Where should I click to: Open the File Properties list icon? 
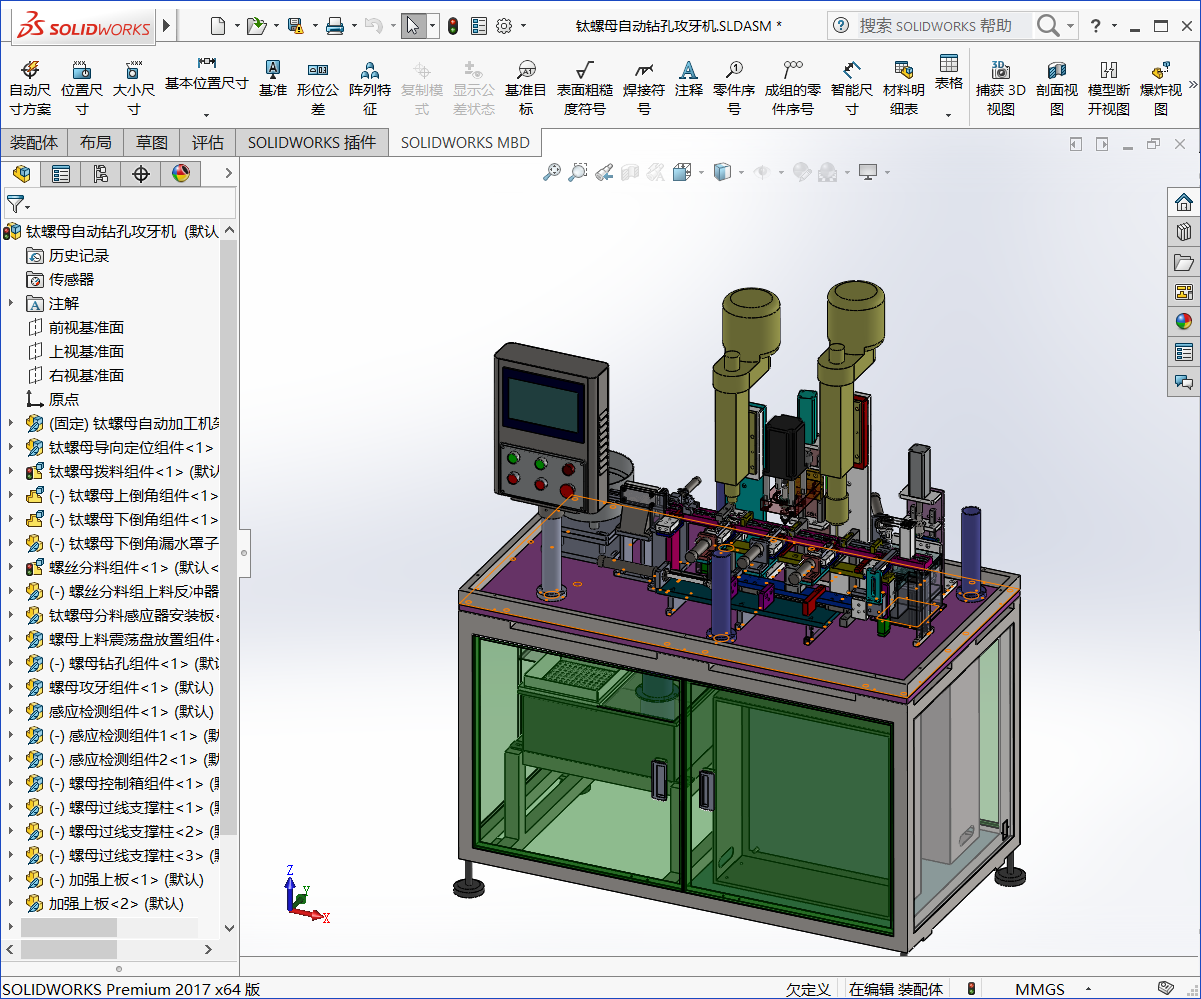[x=479, y=26]
